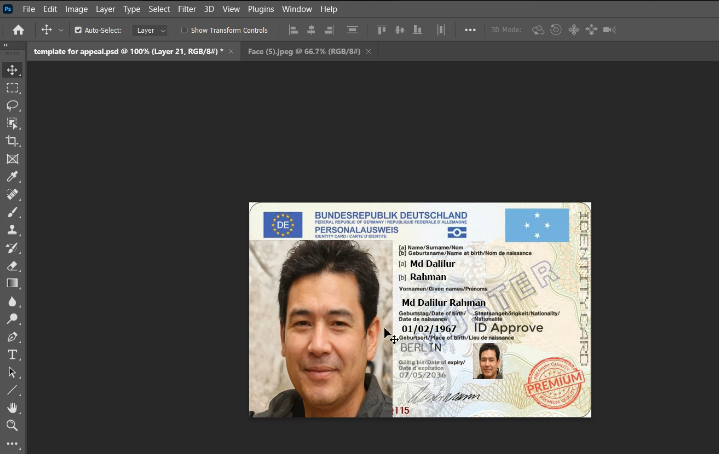Select the Eraser tool

coord(13,266)
